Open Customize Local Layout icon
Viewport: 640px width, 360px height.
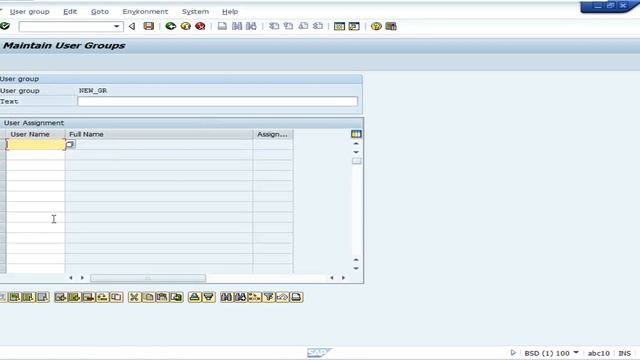tap(391, 26)
